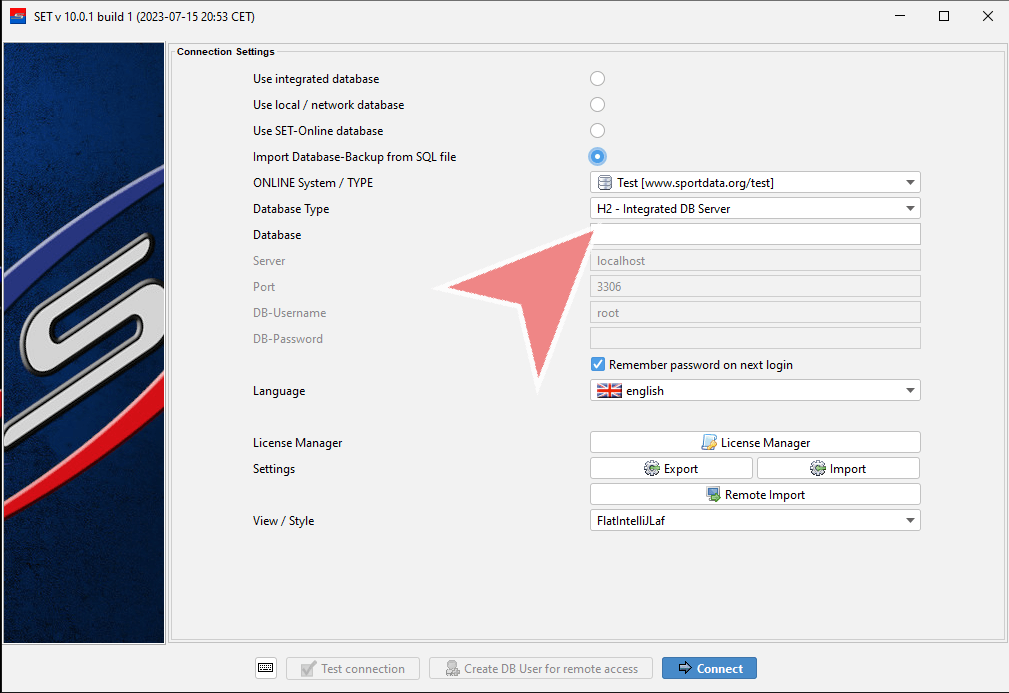The width and height of the screenshot is (1009, 693).
Task: Uncheck Remember password on next login
Action: coord(598,365)
